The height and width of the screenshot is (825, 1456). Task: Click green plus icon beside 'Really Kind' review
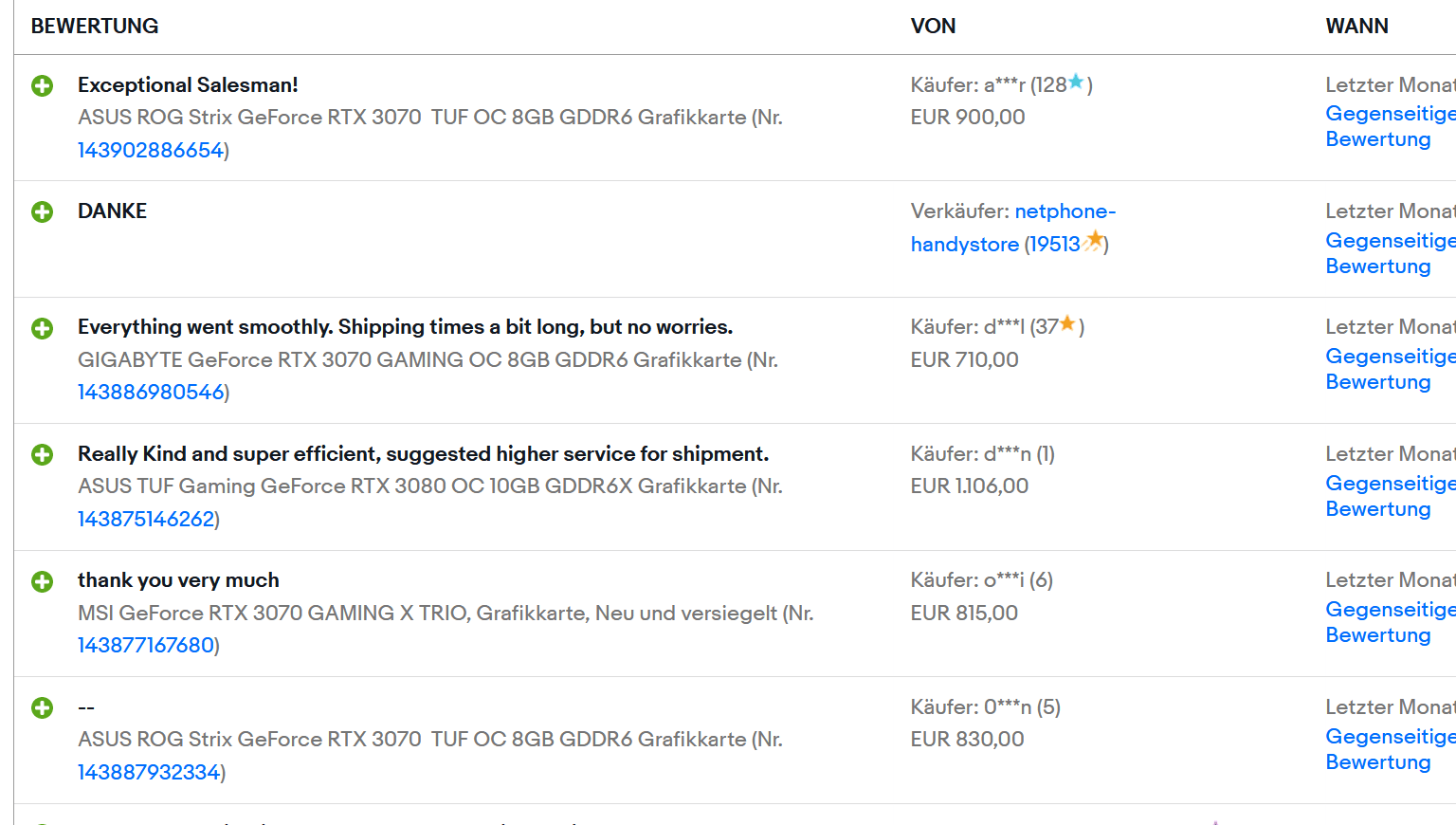pos(43,454)
